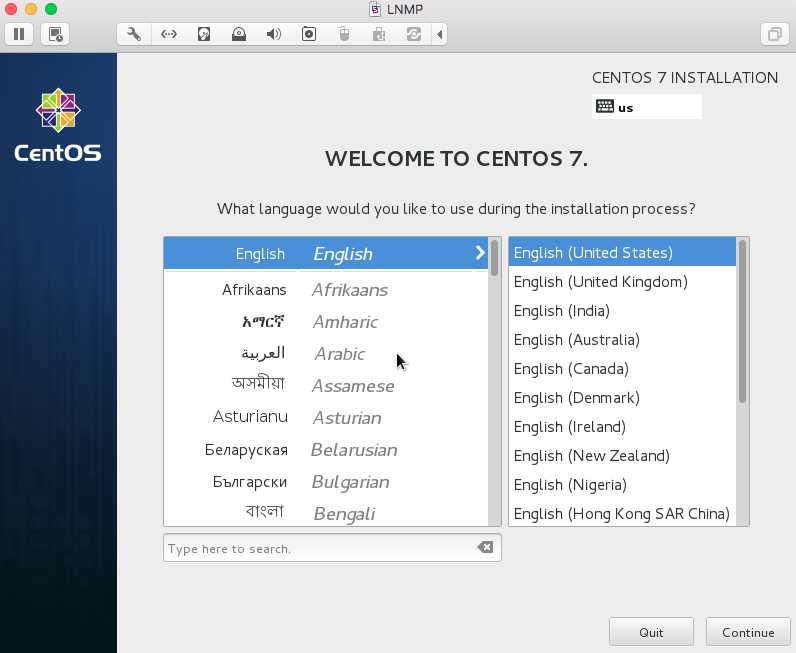
Task: Click the Quit button
Action: 651,632
